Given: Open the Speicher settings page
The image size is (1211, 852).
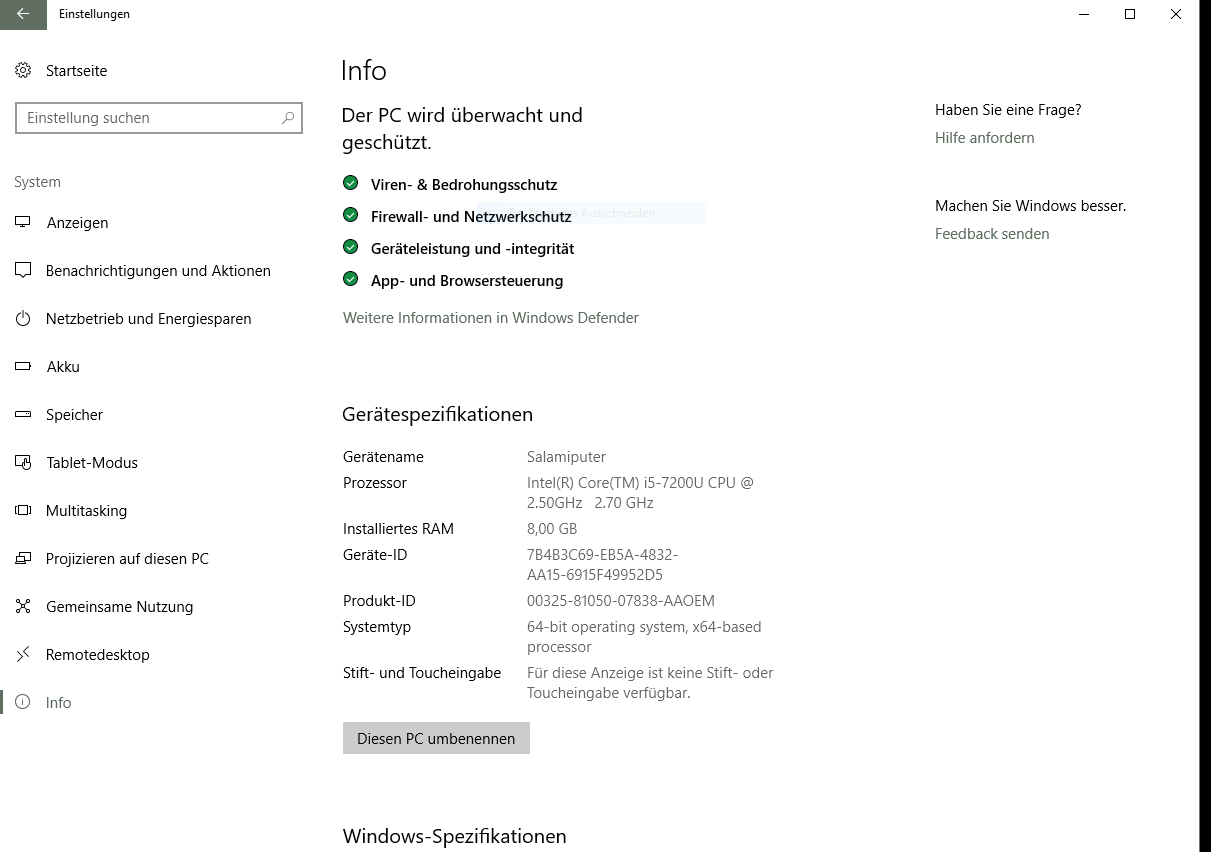Looking at the screenshot, I should pyautogui.click(x=74, y=415).
